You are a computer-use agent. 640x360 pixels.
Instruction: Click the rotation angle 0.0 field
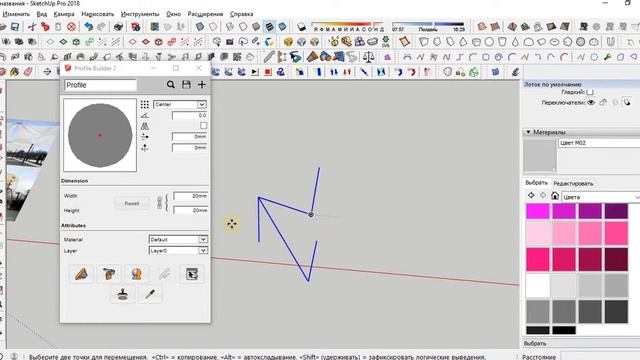click(189, 116)
